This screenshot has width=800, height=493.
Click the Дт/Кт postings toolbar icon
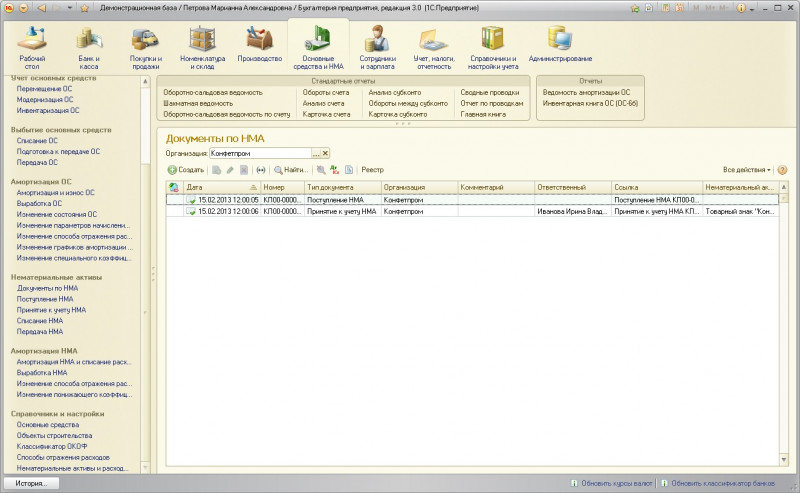point(334,170)
